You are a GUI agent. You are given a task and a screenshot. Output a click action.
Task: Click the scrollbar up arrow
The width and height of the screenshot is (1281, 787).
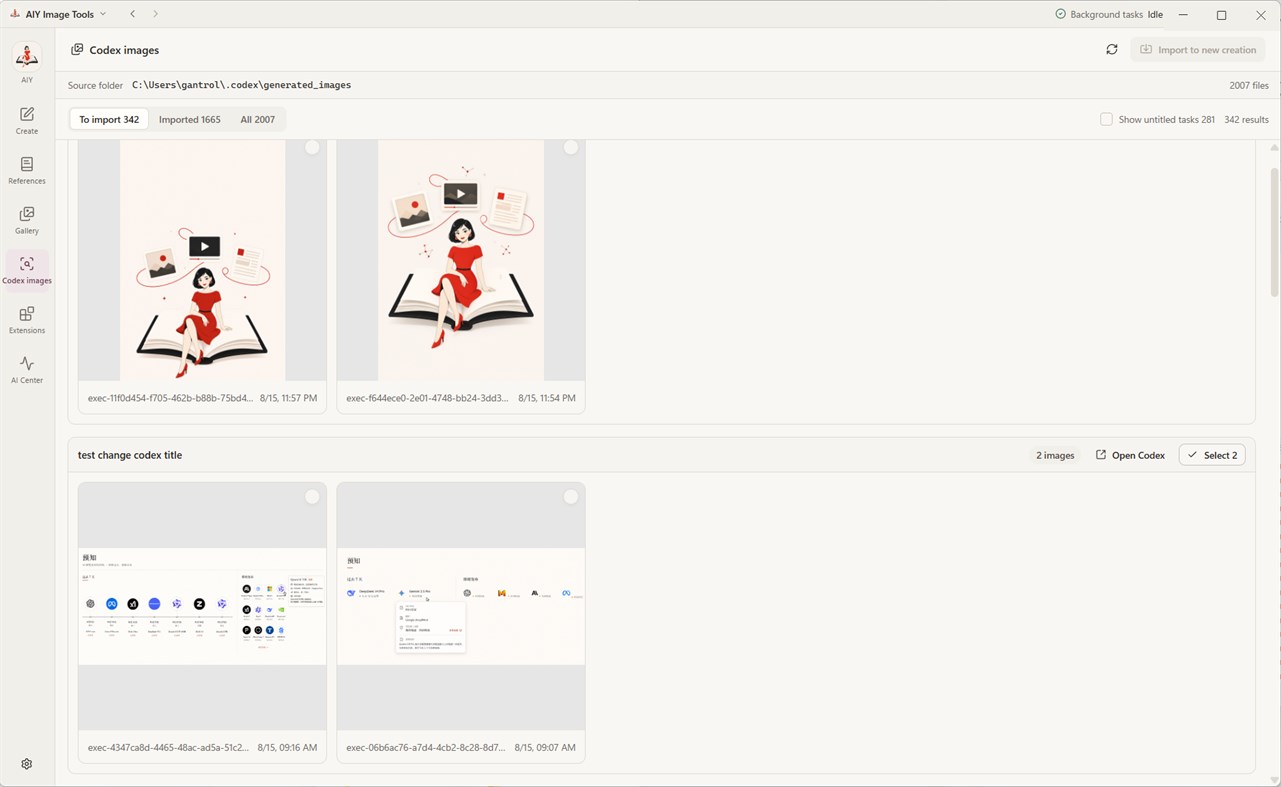coord(1274,147)
